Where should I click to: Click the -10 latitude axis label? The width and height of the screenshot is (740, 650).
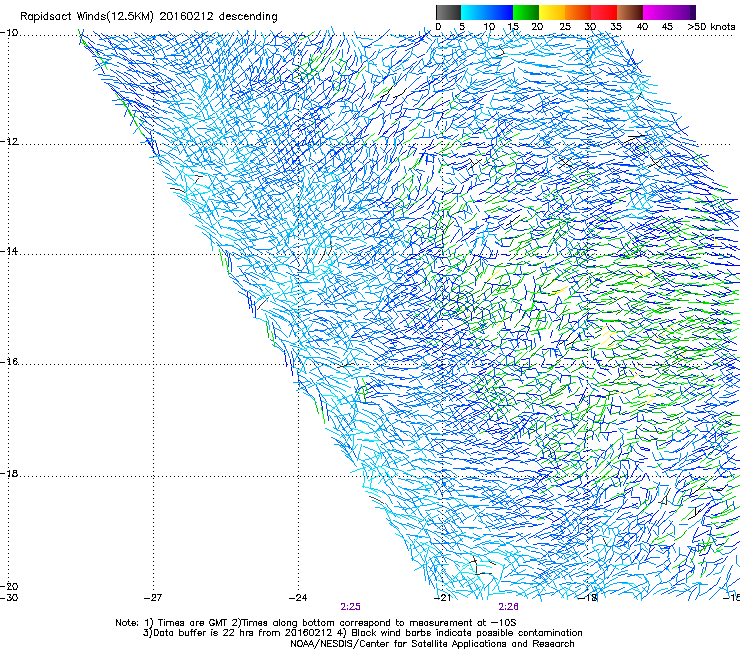[9, 33]
